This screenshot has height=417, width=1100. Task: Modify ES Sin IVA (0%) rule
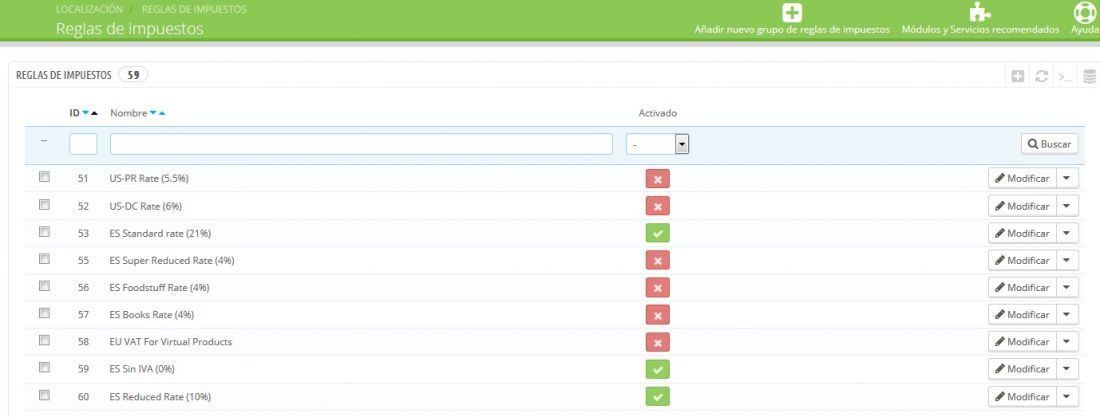(1022, 369)
